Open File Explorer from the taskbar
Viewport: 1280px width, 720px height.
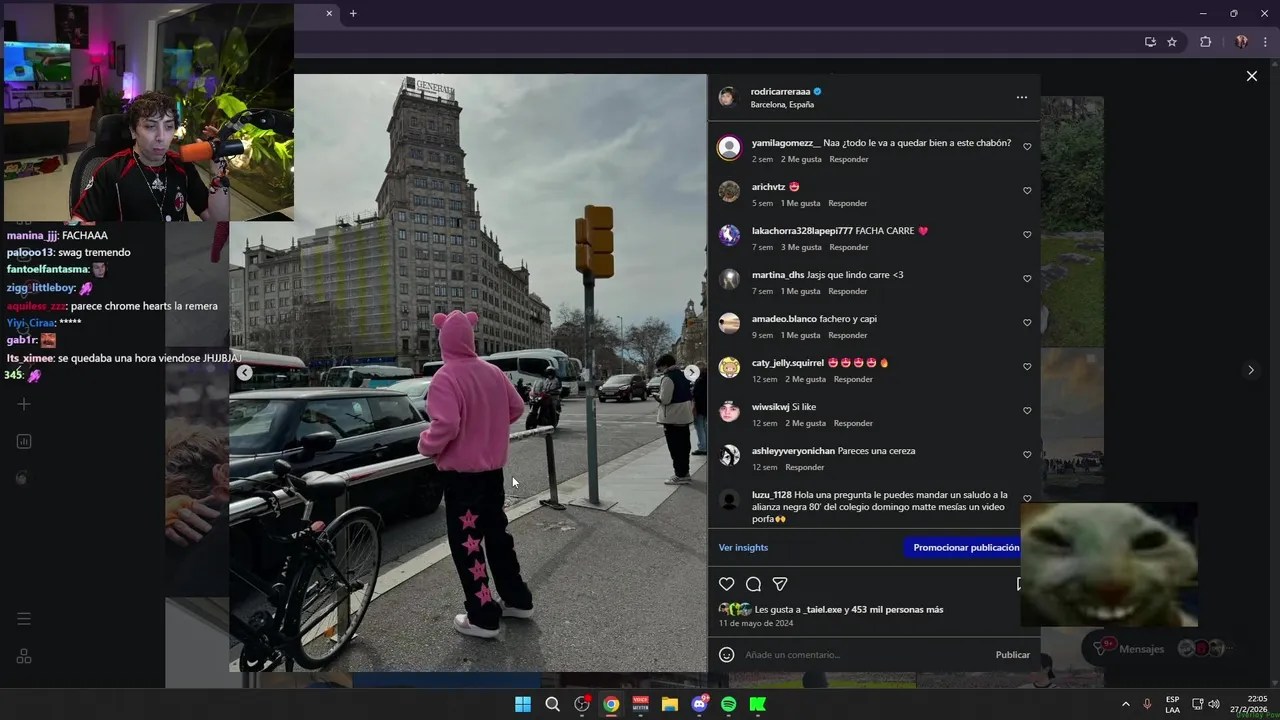point(670,704)
